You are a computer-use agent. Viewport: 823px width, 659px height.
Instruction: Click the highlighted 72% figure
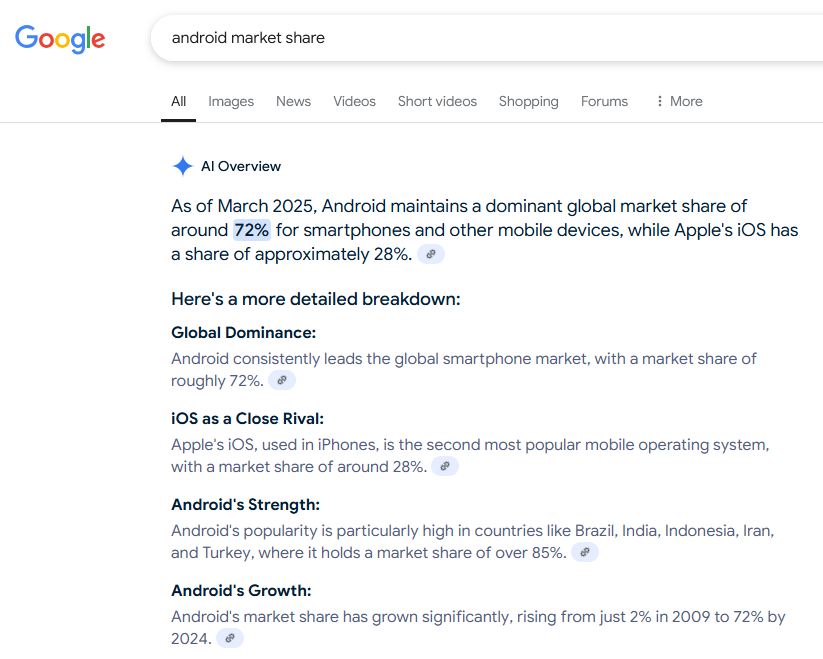tap(251, 230)
